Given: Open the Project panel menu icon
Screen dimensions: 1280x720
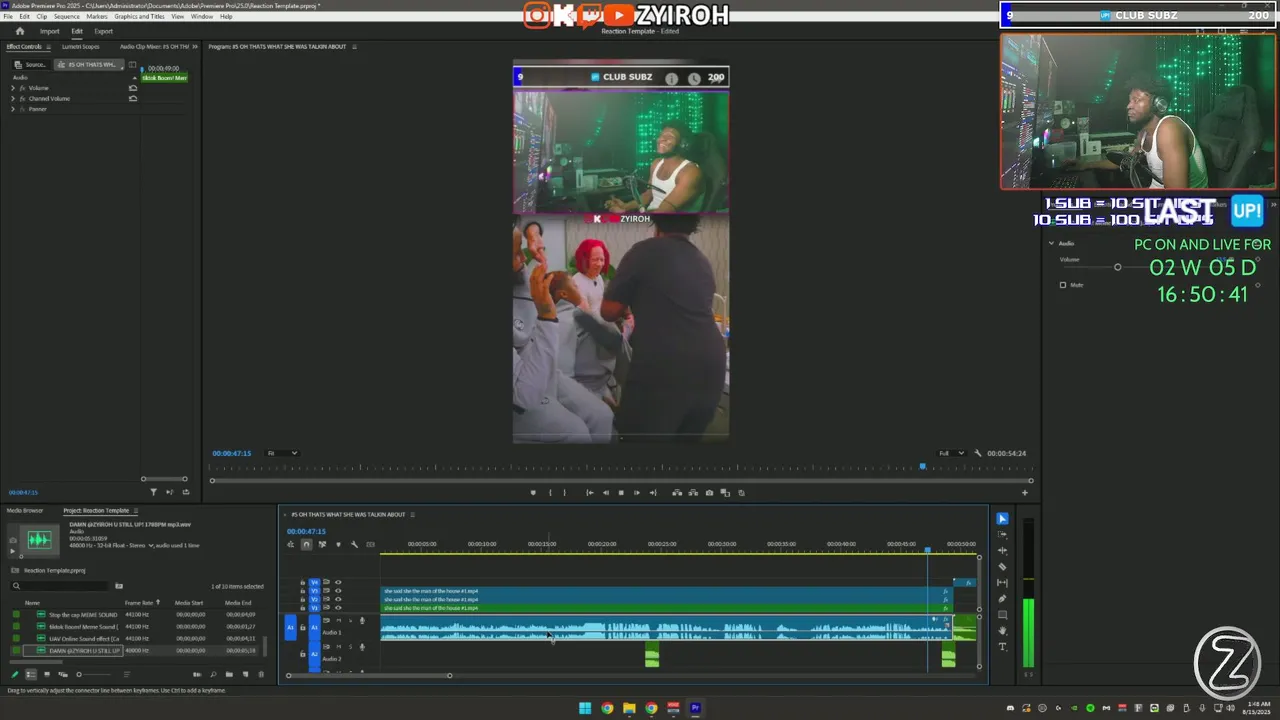Looking at the screenshot, I should click(x=136, y=511).
